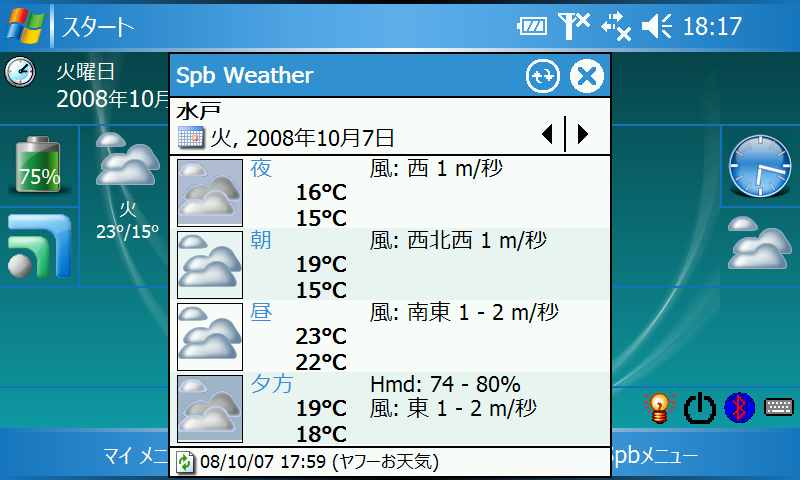Go to previous day with left arrow
This screenshot has height=480, width=800.
point(547,133)
